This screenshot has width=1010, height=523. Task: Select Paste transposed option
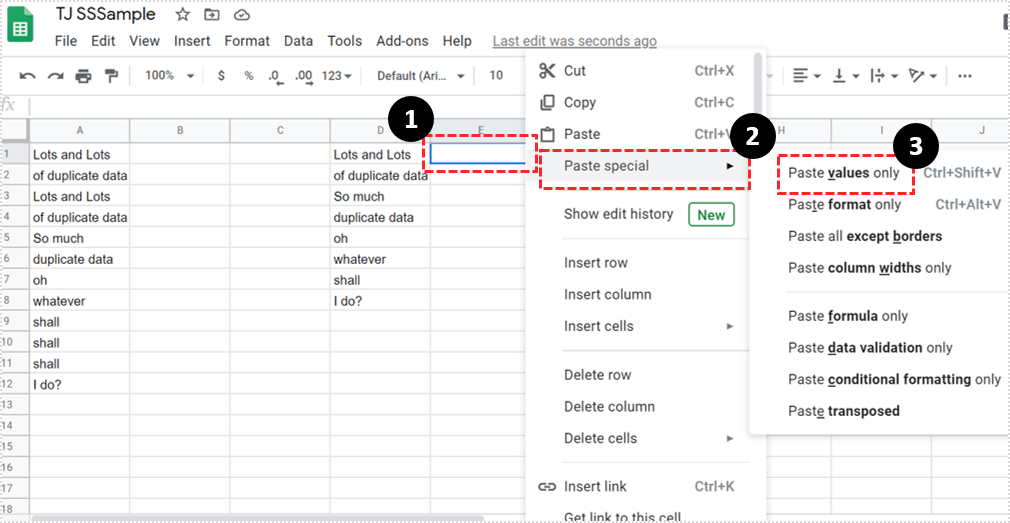tap(843, 411)
